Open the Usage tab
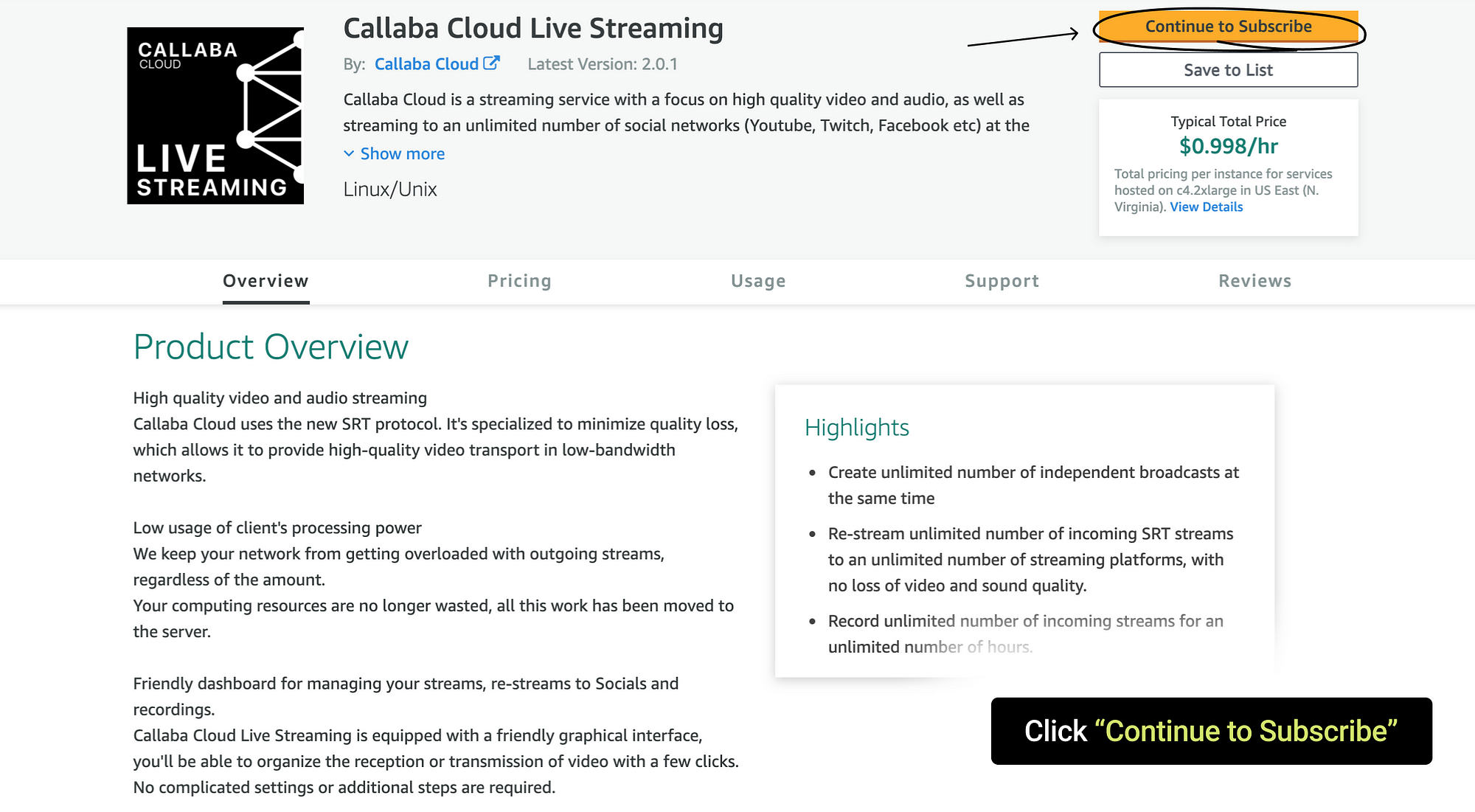Screen dimensions: 1475x812 758,281
